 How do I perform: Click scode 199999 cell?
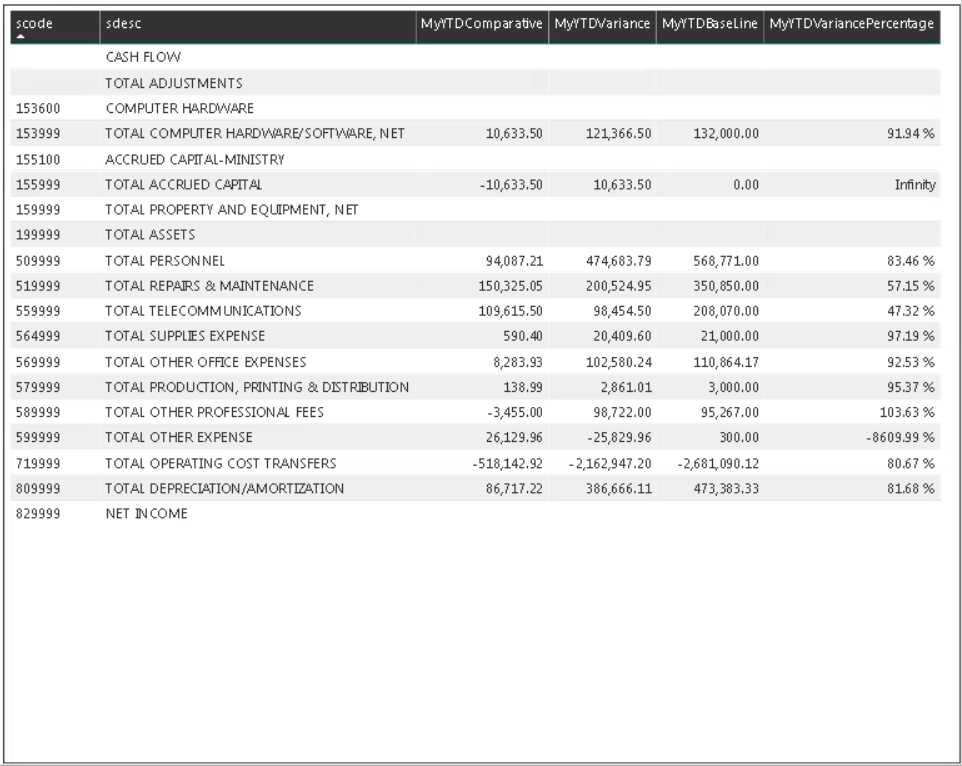pos(38,235)
